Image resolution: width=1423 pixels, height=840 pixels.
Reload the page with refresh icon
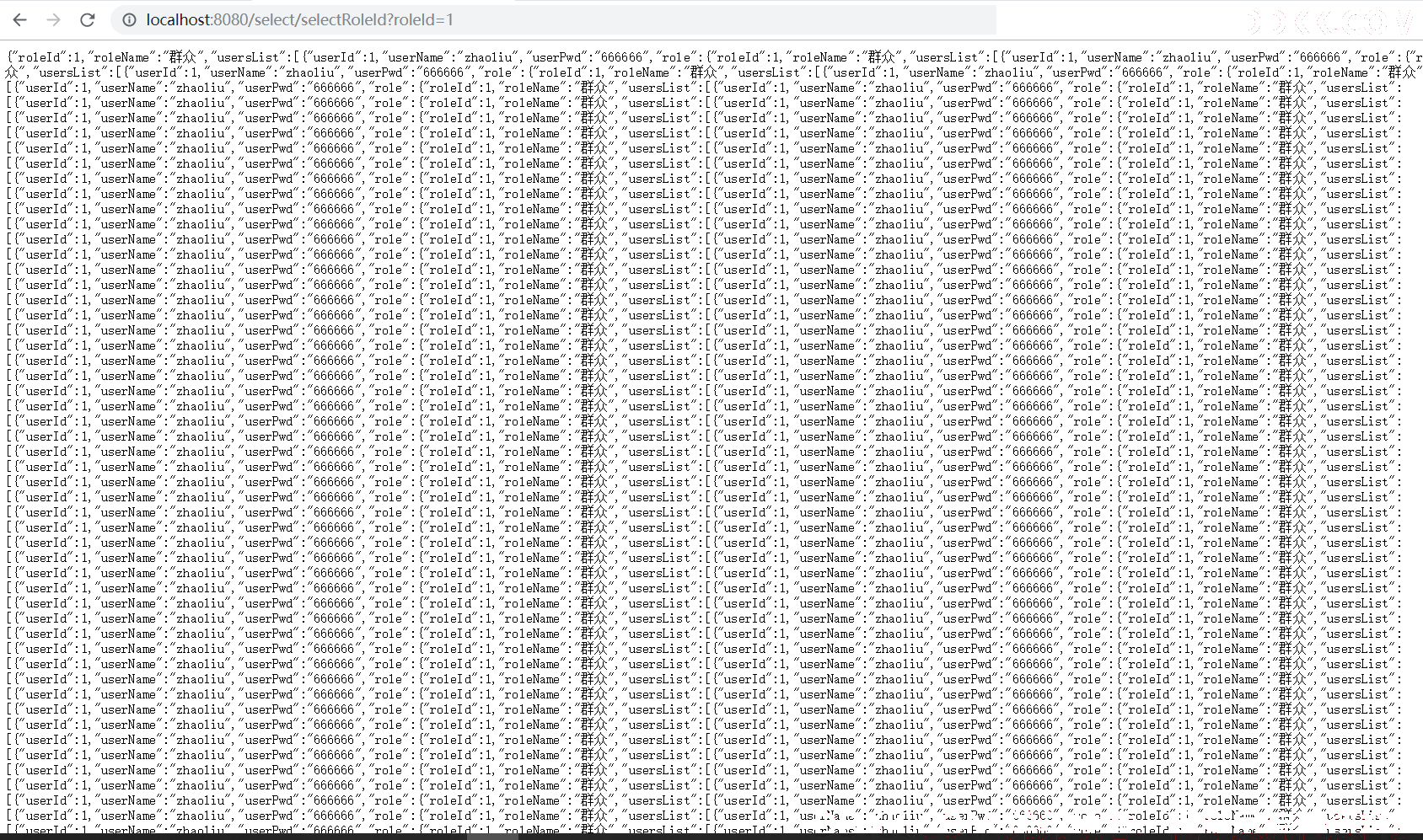point(87,19)
